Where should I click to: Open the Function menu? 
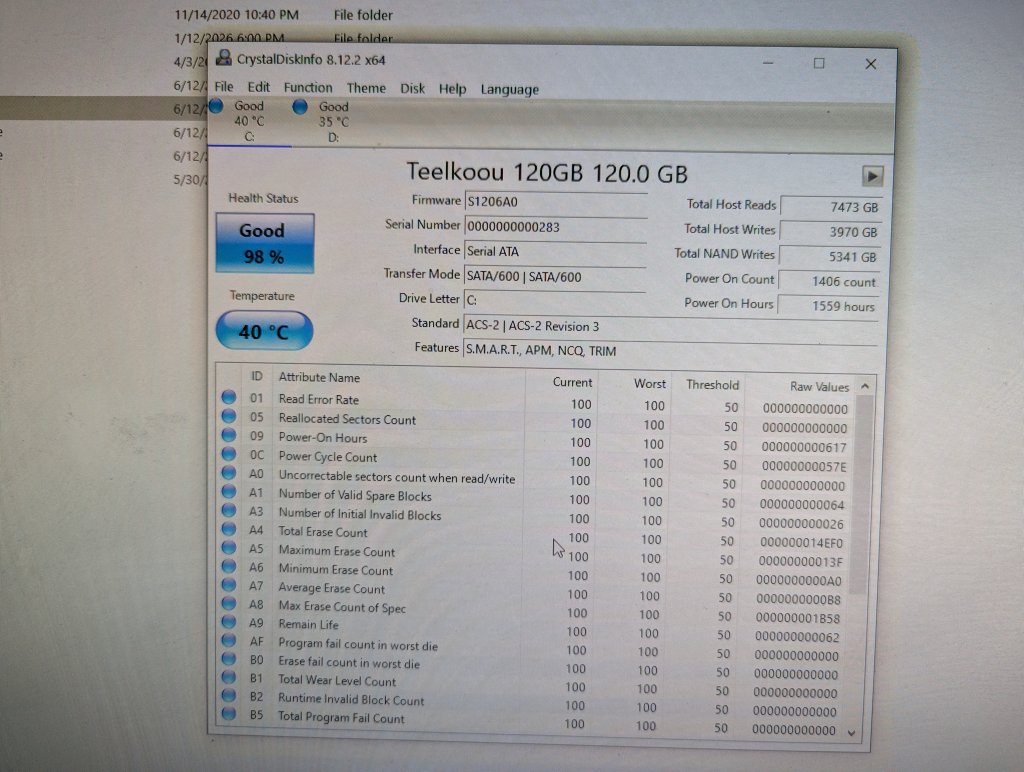coord(308,88)
